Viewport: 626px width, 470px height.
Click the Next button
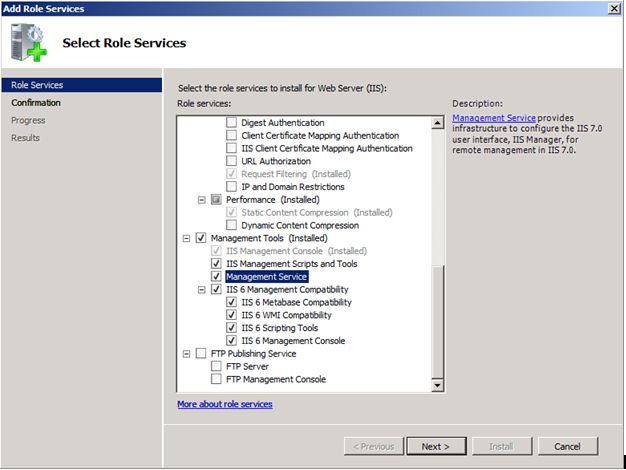tap(435, 446)
